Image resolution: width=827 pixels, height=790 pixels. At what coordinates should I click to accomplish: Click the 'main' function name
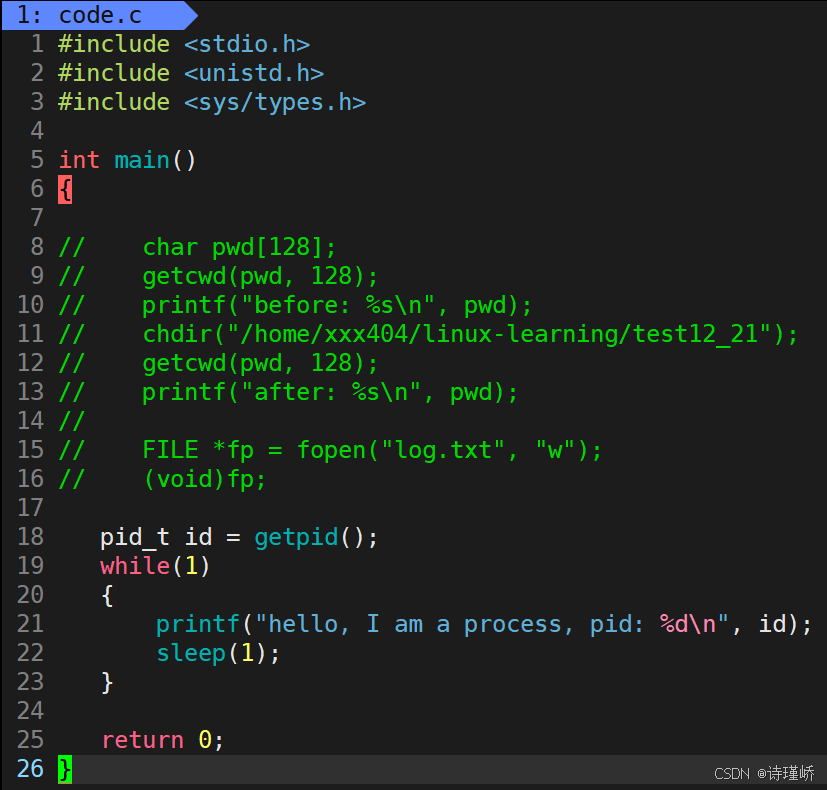(x=142, y=160)
